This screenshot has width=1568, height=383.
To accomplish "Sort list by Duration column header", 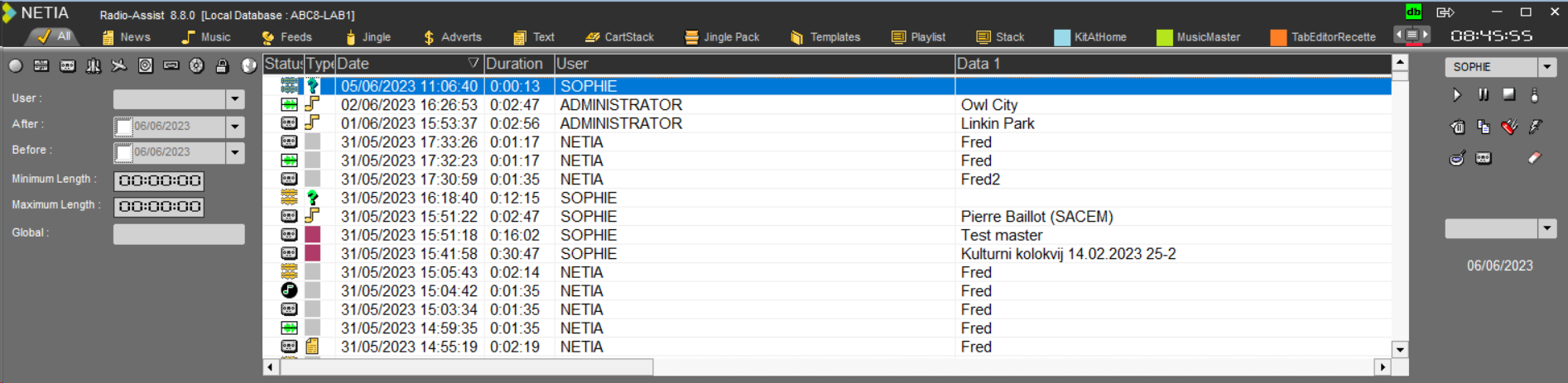I will (x=514, y=64).
